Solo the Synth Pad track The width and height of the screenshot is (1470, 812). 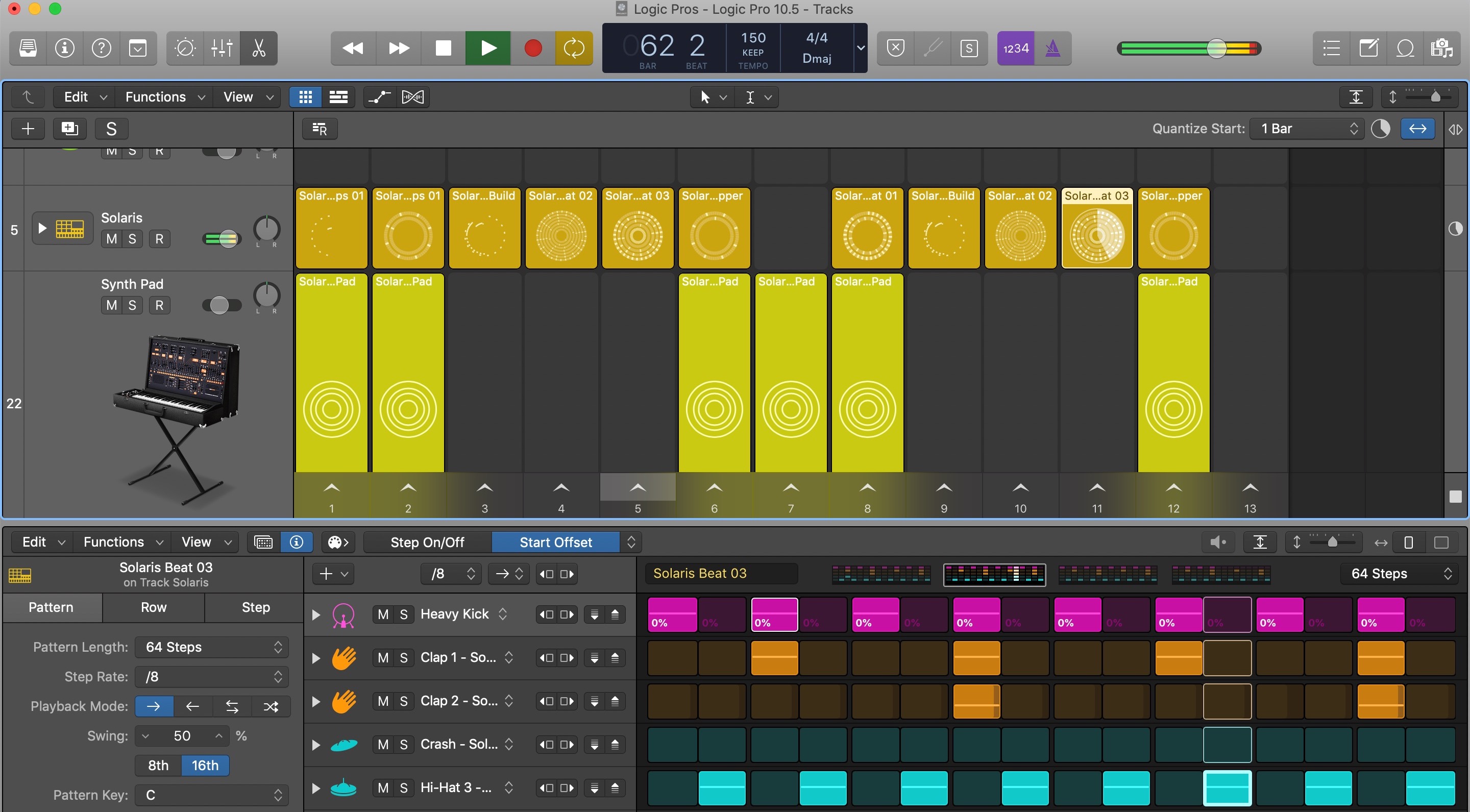click(132, 305)
